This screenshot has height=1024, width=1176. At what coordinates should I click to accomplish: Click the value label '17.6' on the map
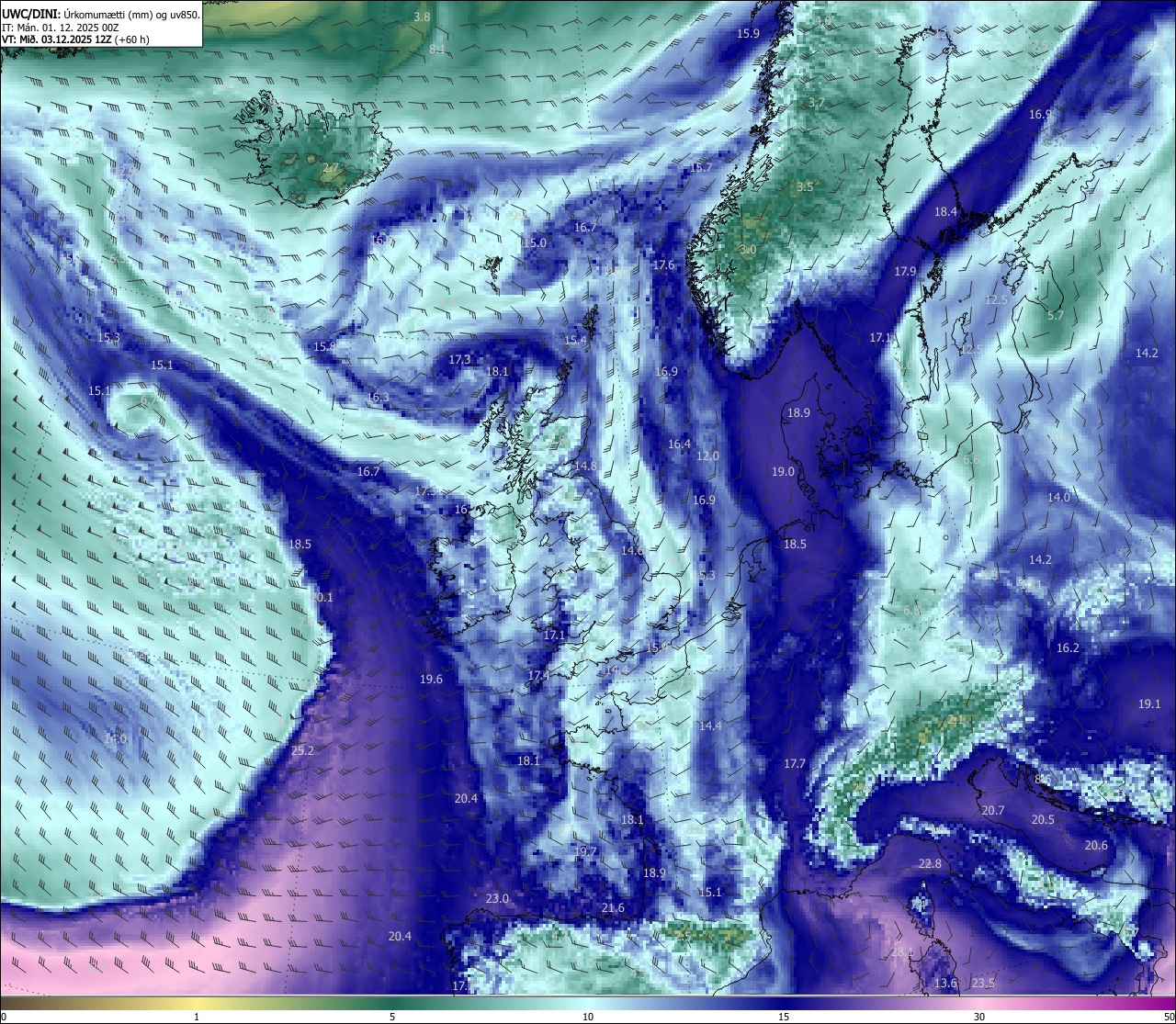point(663,265)
